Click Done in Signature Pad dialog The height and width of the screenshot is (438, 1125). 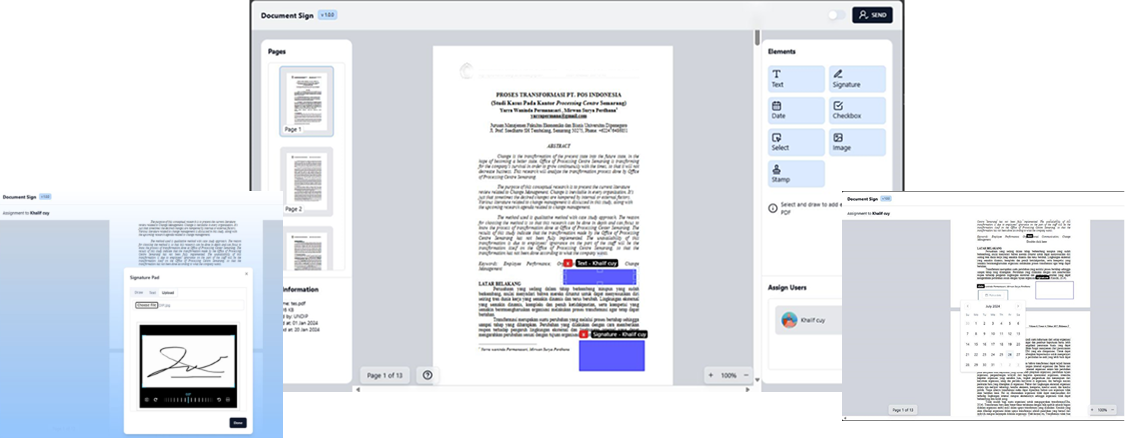237,423
